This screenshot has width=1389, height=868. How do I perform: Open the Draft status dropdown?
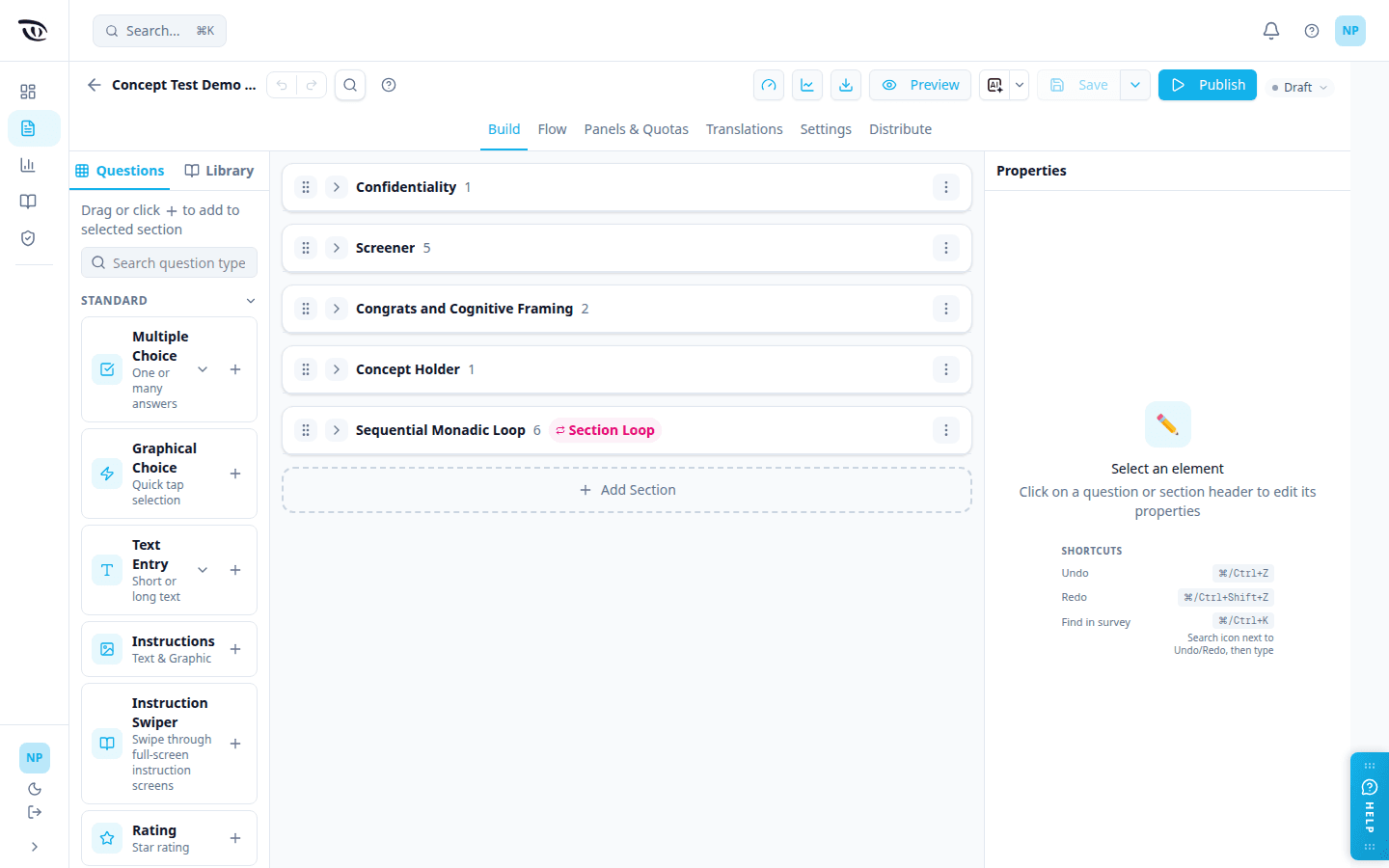[x=1299, y=87]
